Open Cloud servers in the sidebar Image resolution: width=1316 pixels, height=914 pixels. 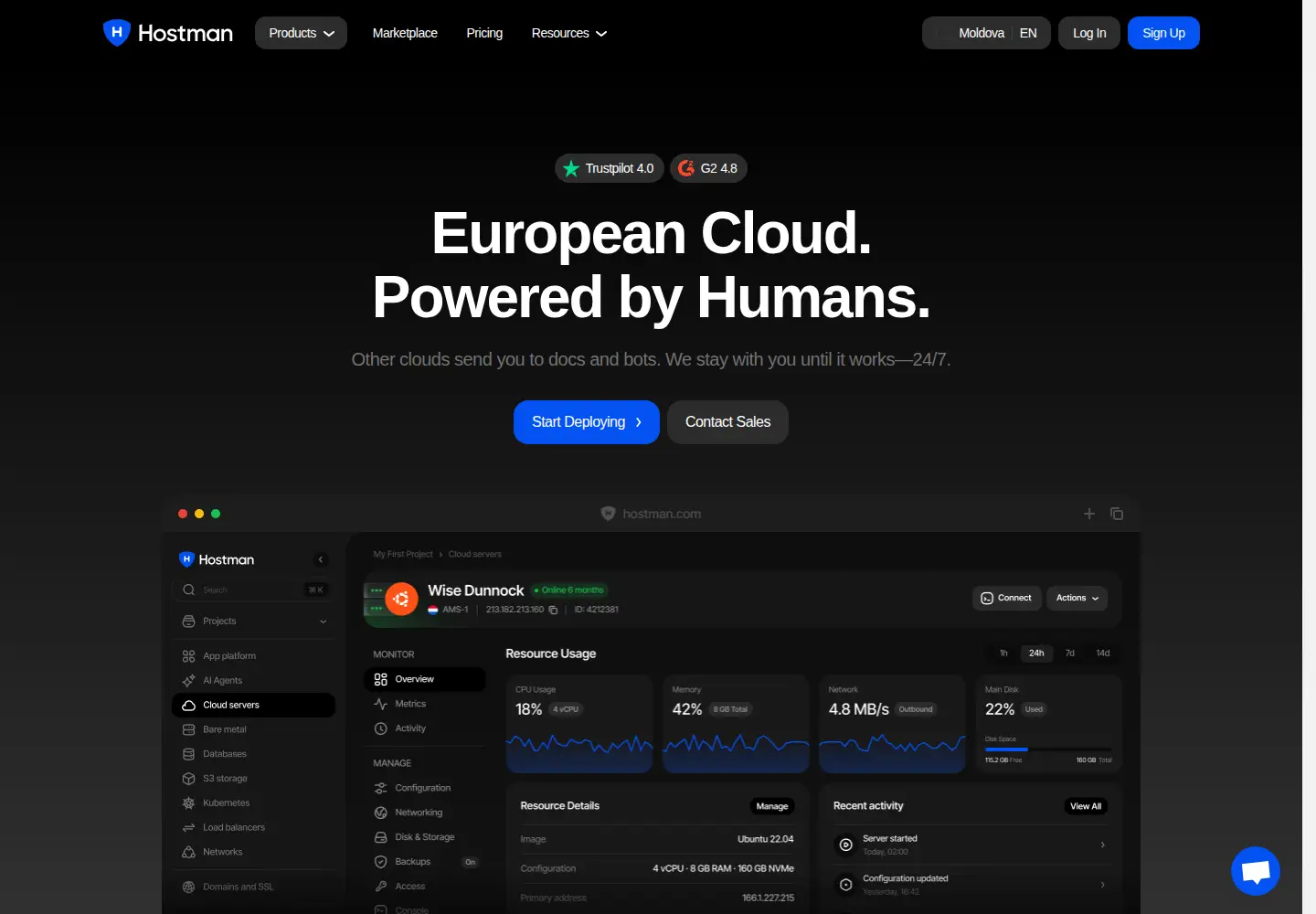tap(253, 705)
